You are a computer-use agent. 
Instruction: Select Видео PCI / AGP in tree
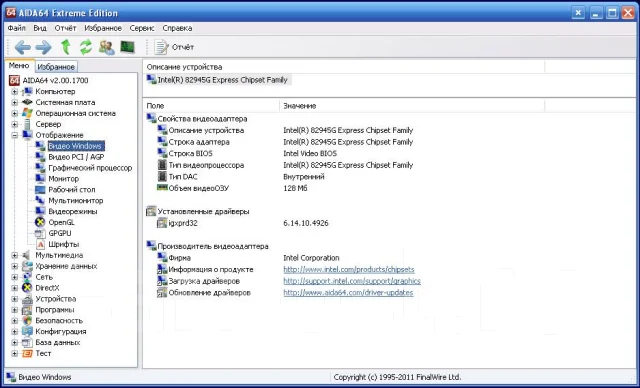pyautogui.click(x=76, y=157)
